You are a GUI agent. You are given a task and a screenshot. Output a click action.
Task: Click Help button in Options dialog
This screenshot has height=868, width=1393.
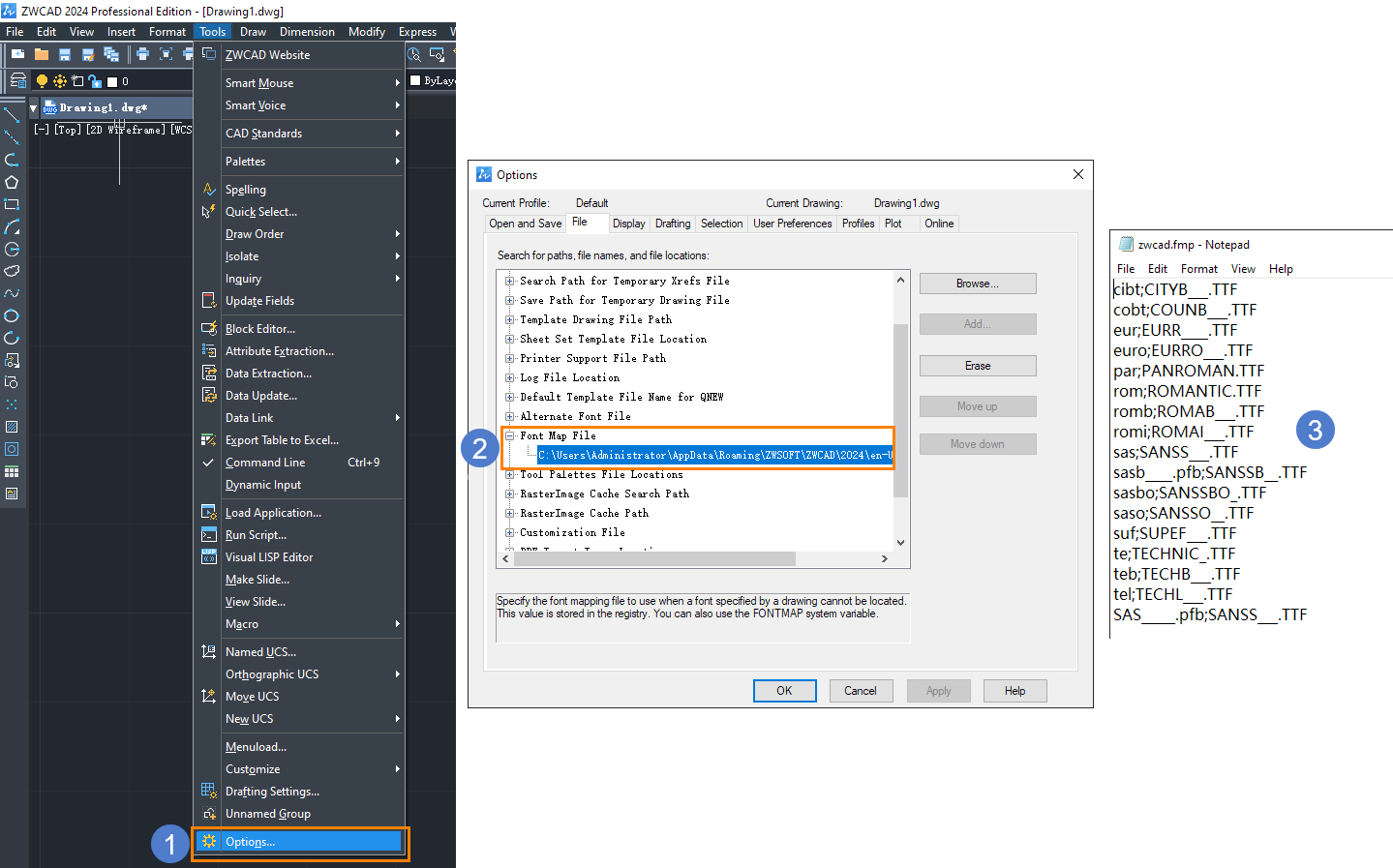[x=1014, y=691]
